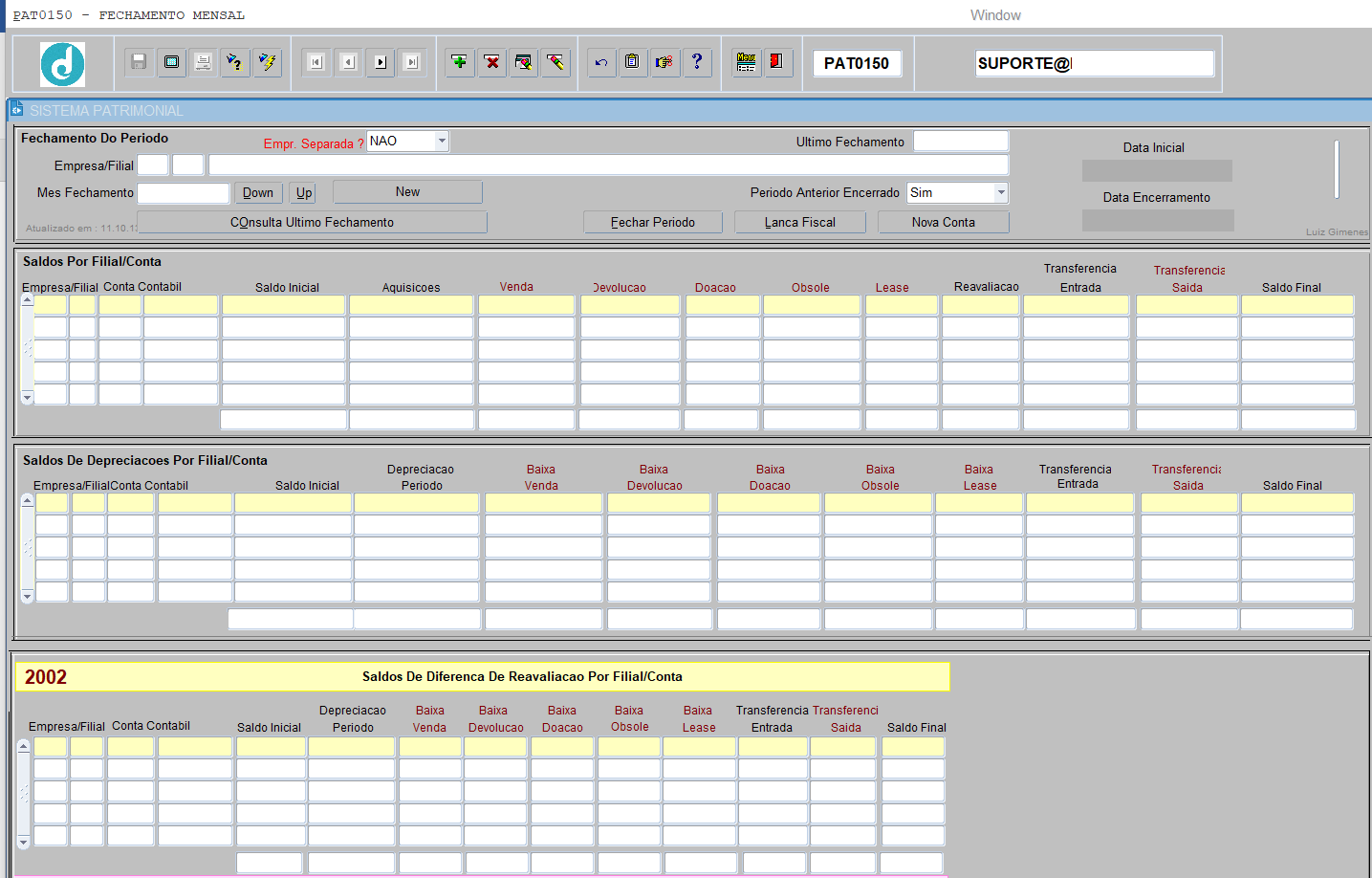Click first-row Saldo Final cell in Saldos Por Filial/Conta
Image resolution: width=1372 pixels, height=878 pixels.
coord(1297,304)
